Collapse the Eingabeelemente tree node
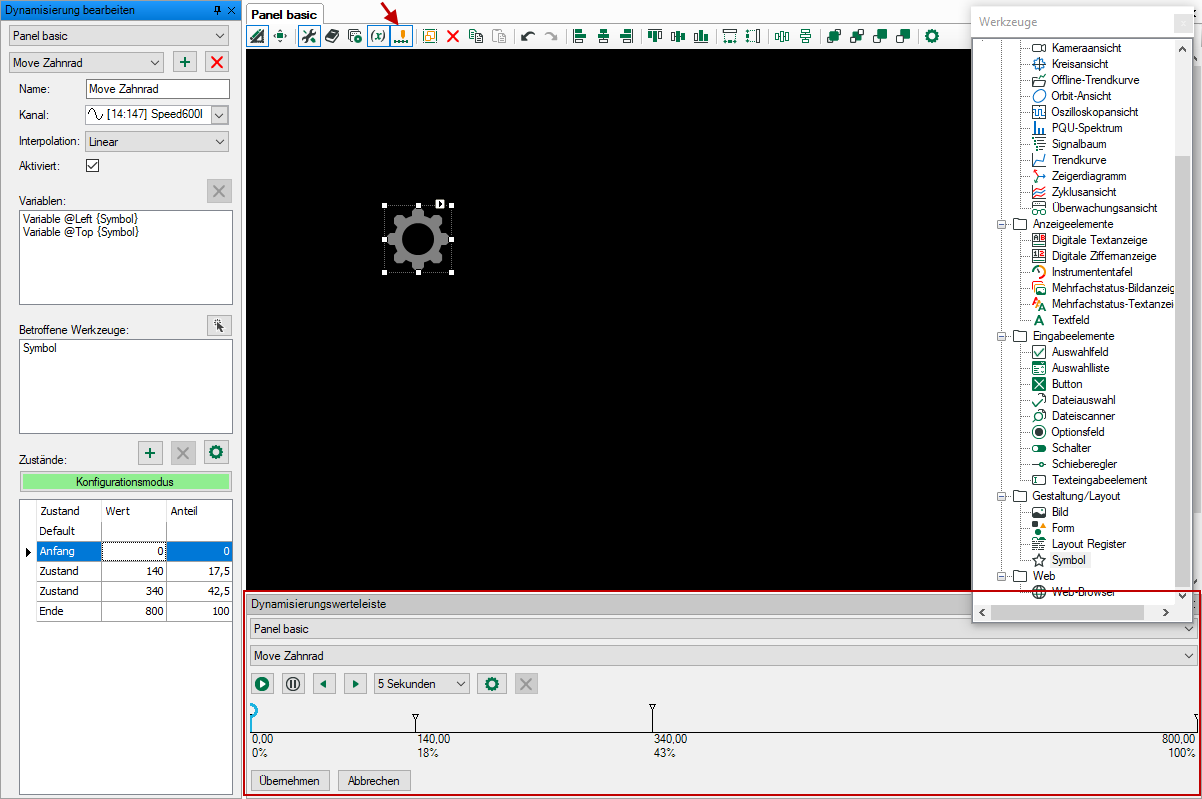The image size is (1202, 799). tap(1000, 336)
